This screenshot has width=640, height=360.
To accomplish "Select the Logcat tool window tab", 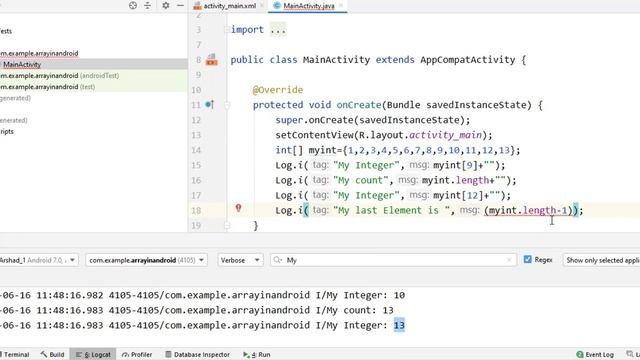I will 93,354.
